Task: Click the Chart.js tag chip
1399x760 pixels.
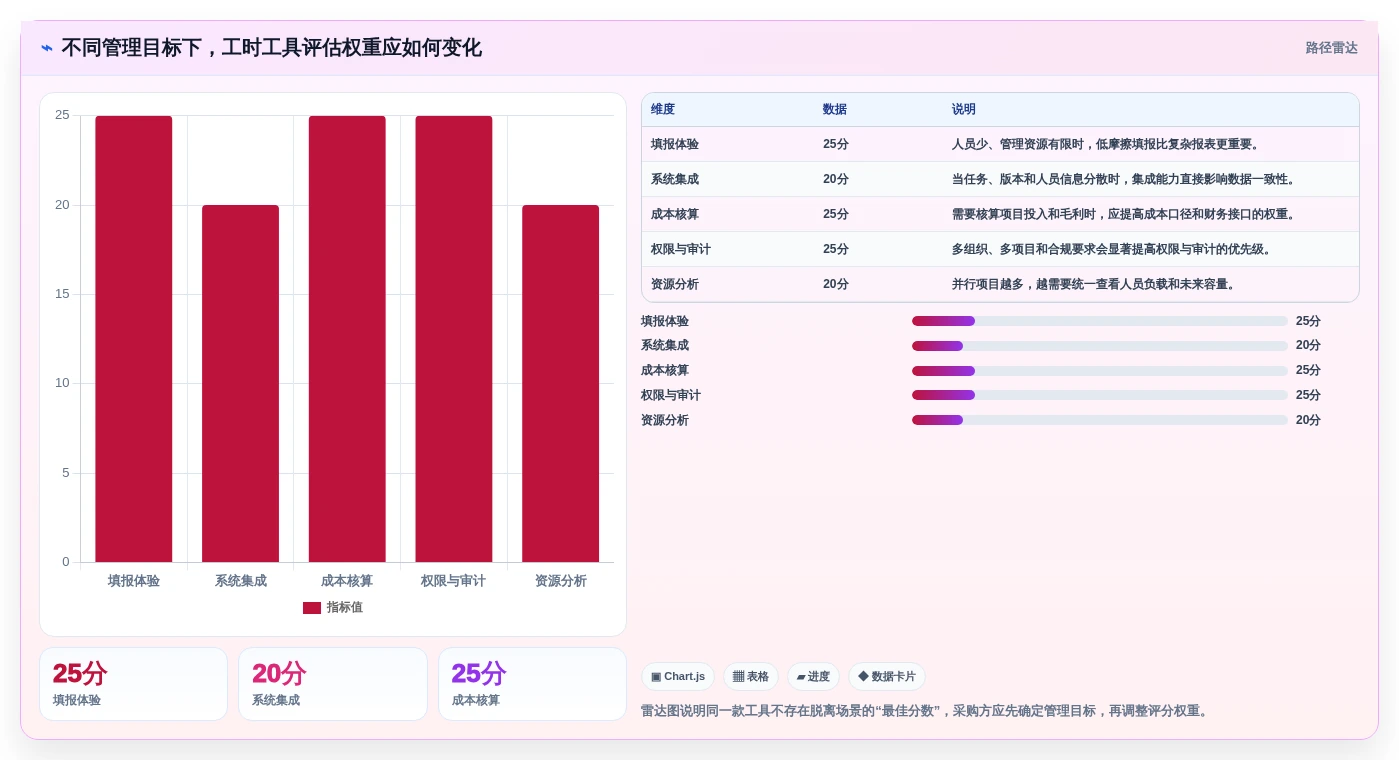Action: tap(678, 677)
